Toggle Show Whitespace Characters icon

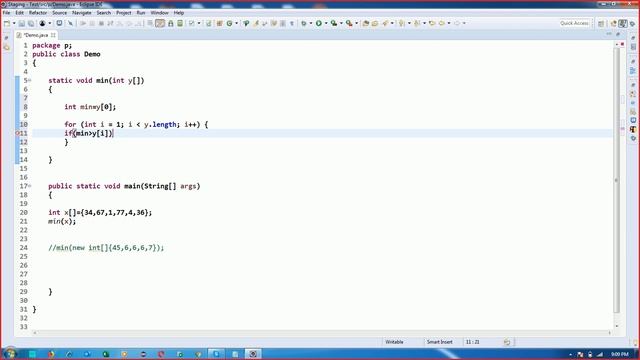[x=292, y=24]
